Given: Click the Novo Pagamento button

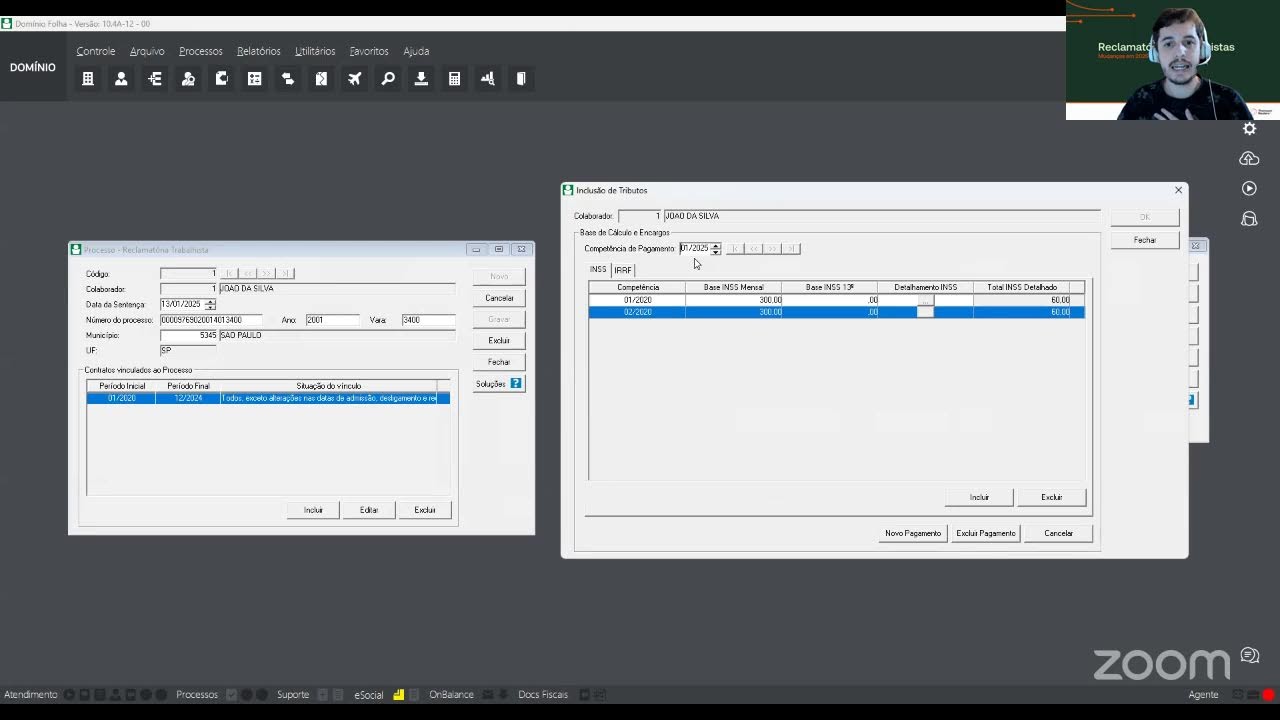Looking at the screenshot, I should 913,533.
